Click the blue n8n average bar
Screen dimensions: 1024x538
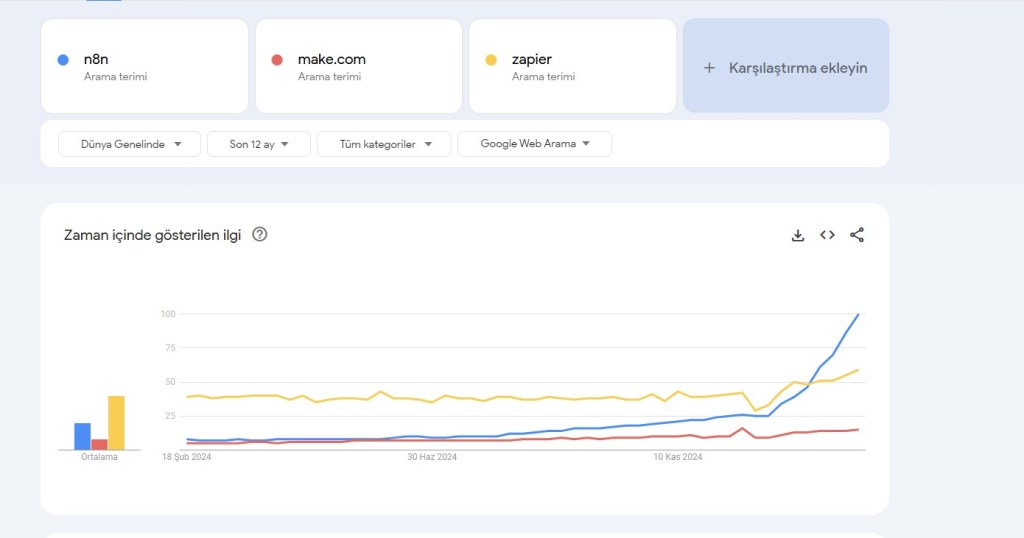82,437
